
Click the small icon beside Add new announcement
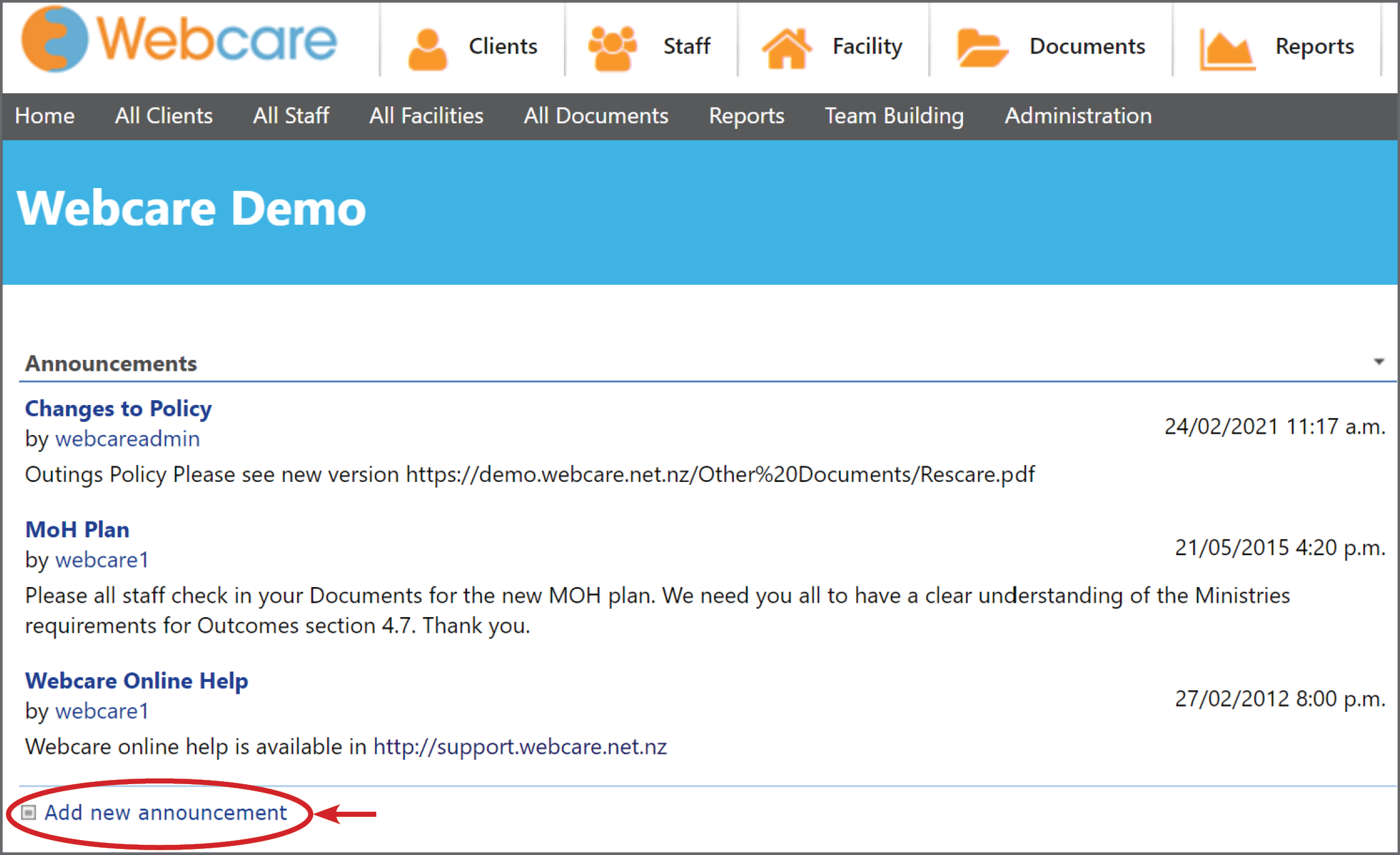pyautogui.click(x=28, y=812)
